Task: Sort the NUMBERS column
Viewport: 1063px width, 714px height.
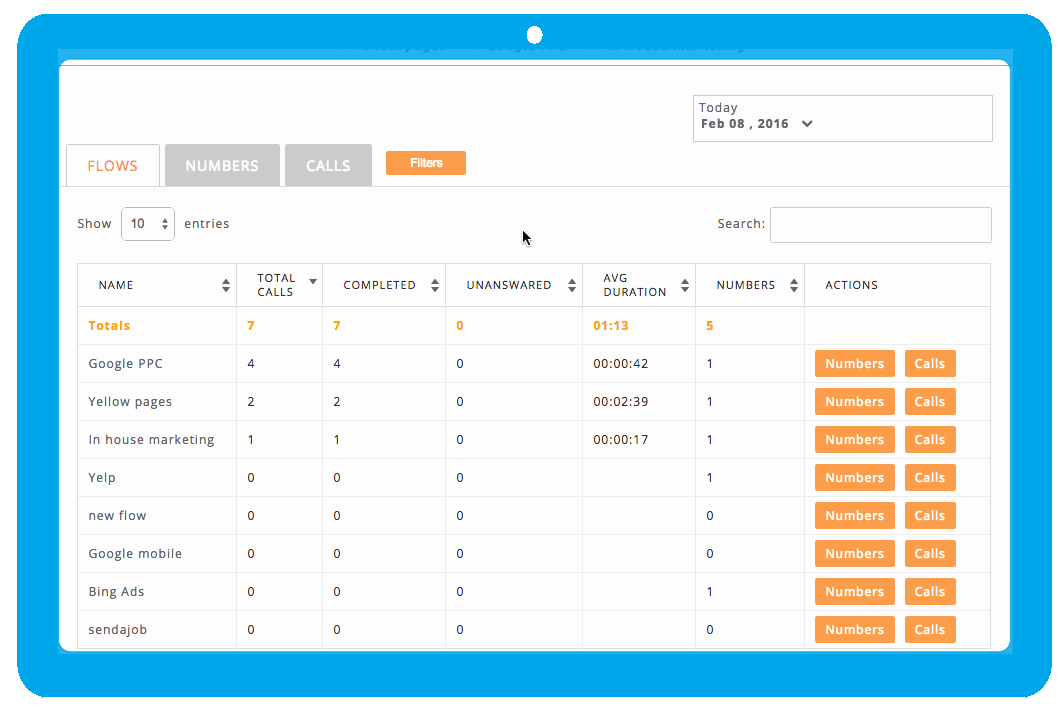Action: tap(795, 284)
